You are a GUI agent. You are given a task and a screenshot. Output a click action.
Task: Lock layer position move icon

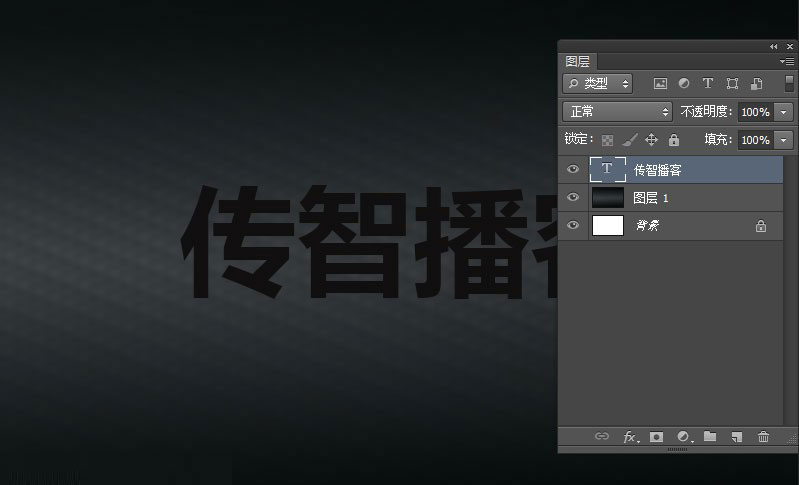point(651,140)
